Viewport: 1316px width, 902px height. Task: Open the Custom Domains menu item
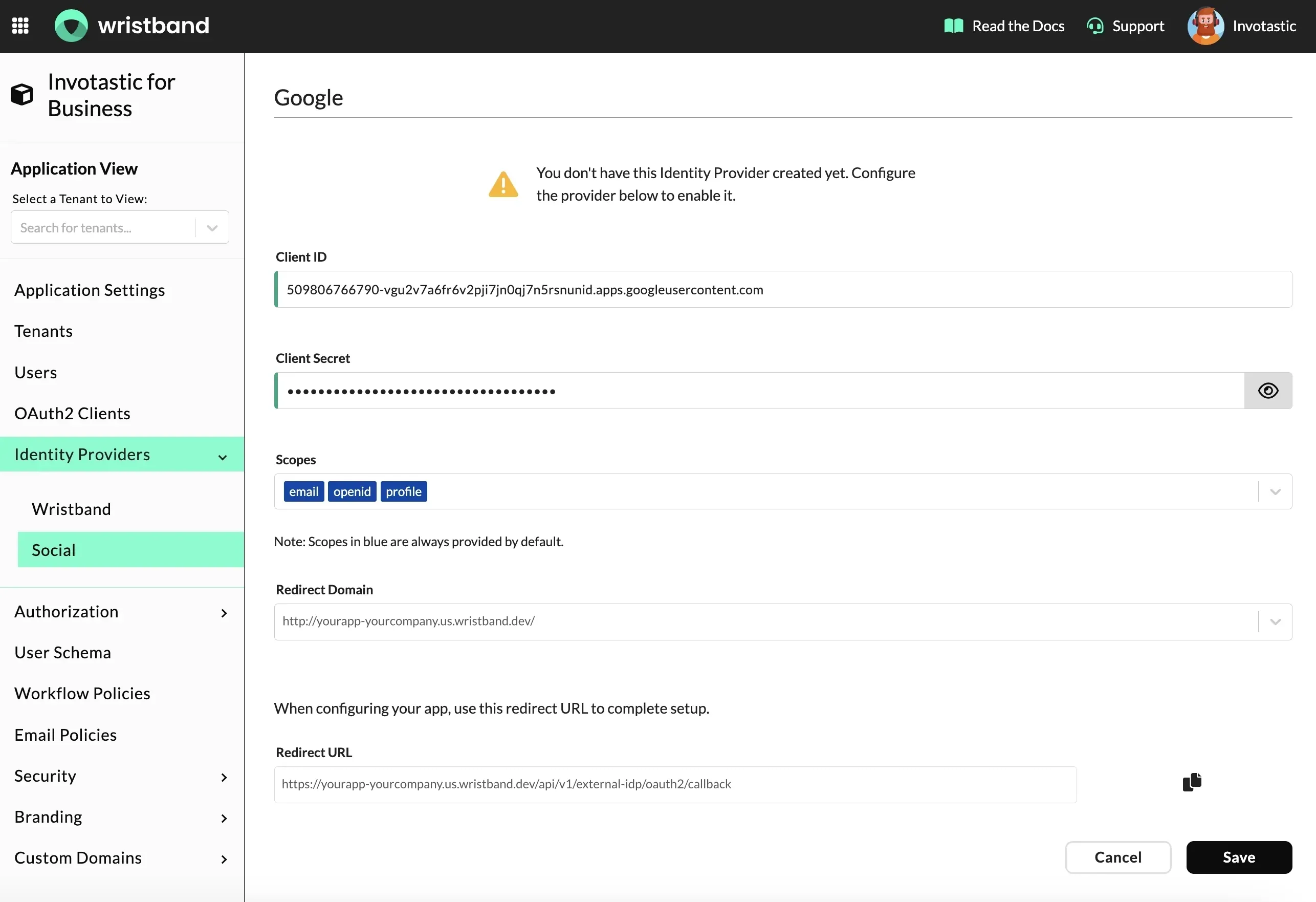(78, 858)
